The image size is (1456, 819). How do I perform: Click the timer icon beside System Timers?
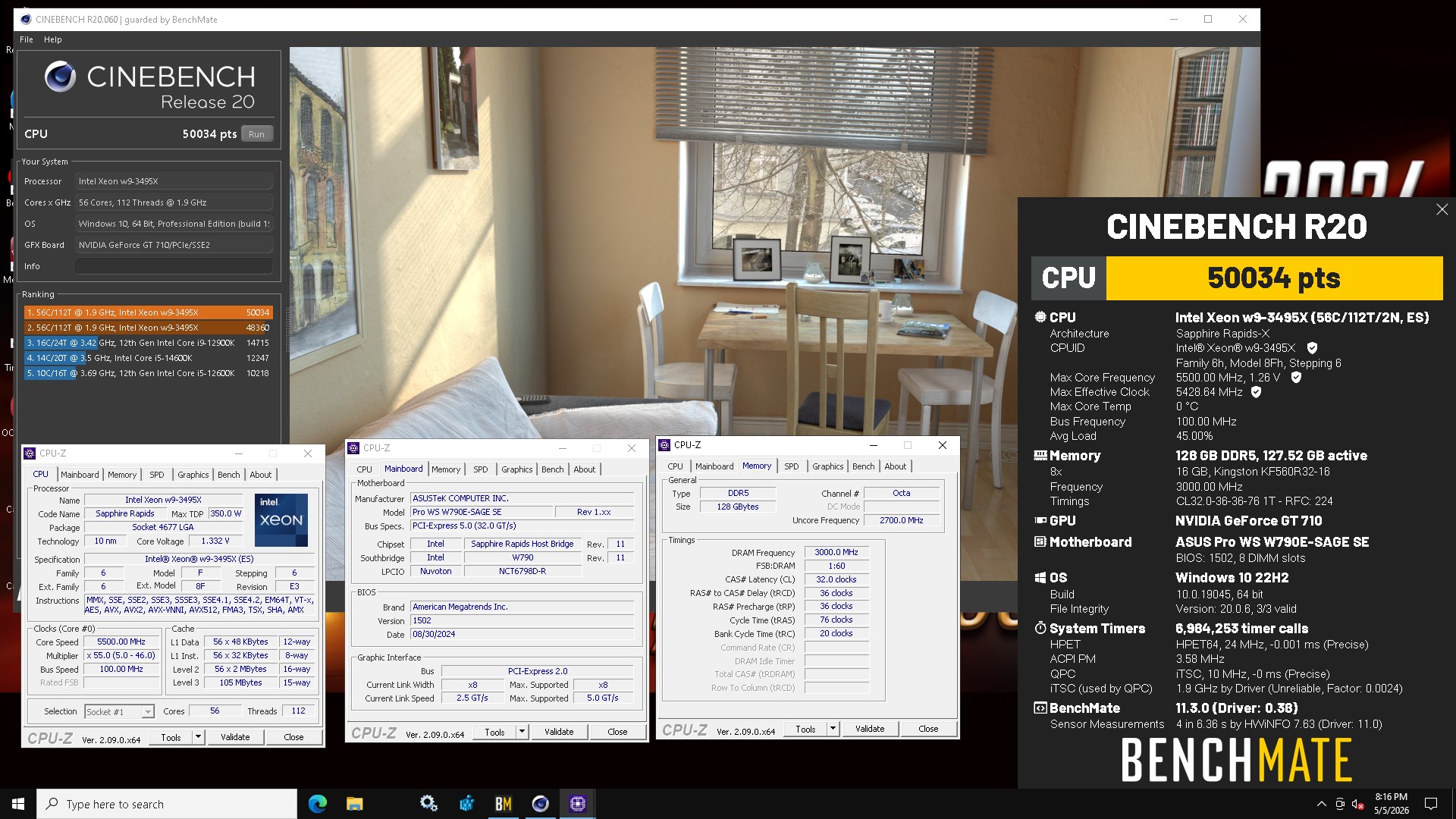1040,629
